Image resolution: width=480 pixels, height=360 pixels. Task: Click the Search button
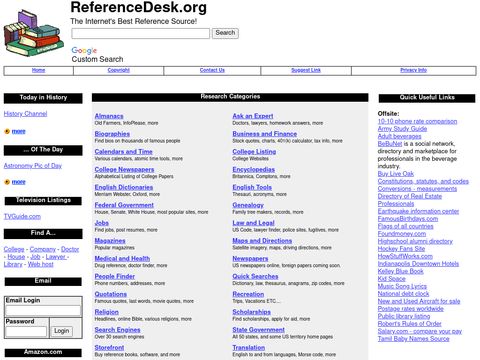[225, 33]
